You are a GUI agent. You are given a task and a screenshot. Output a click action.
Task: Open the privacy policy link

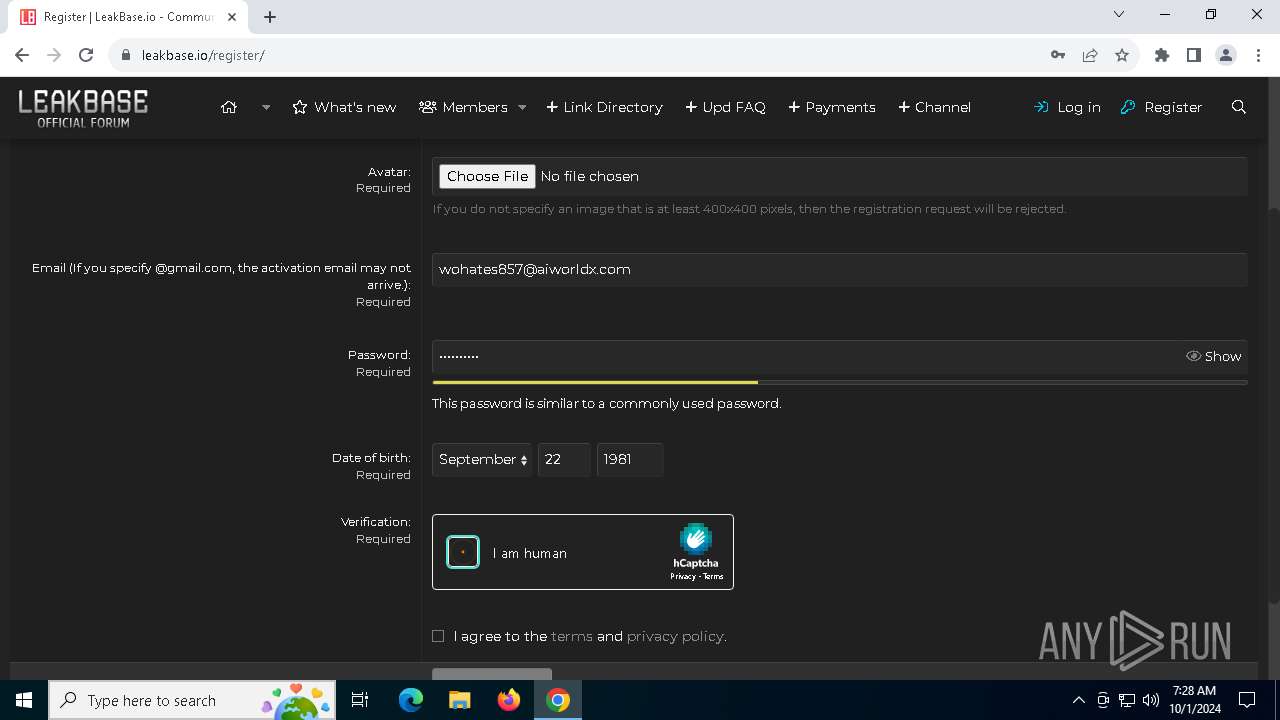[675, 636]
